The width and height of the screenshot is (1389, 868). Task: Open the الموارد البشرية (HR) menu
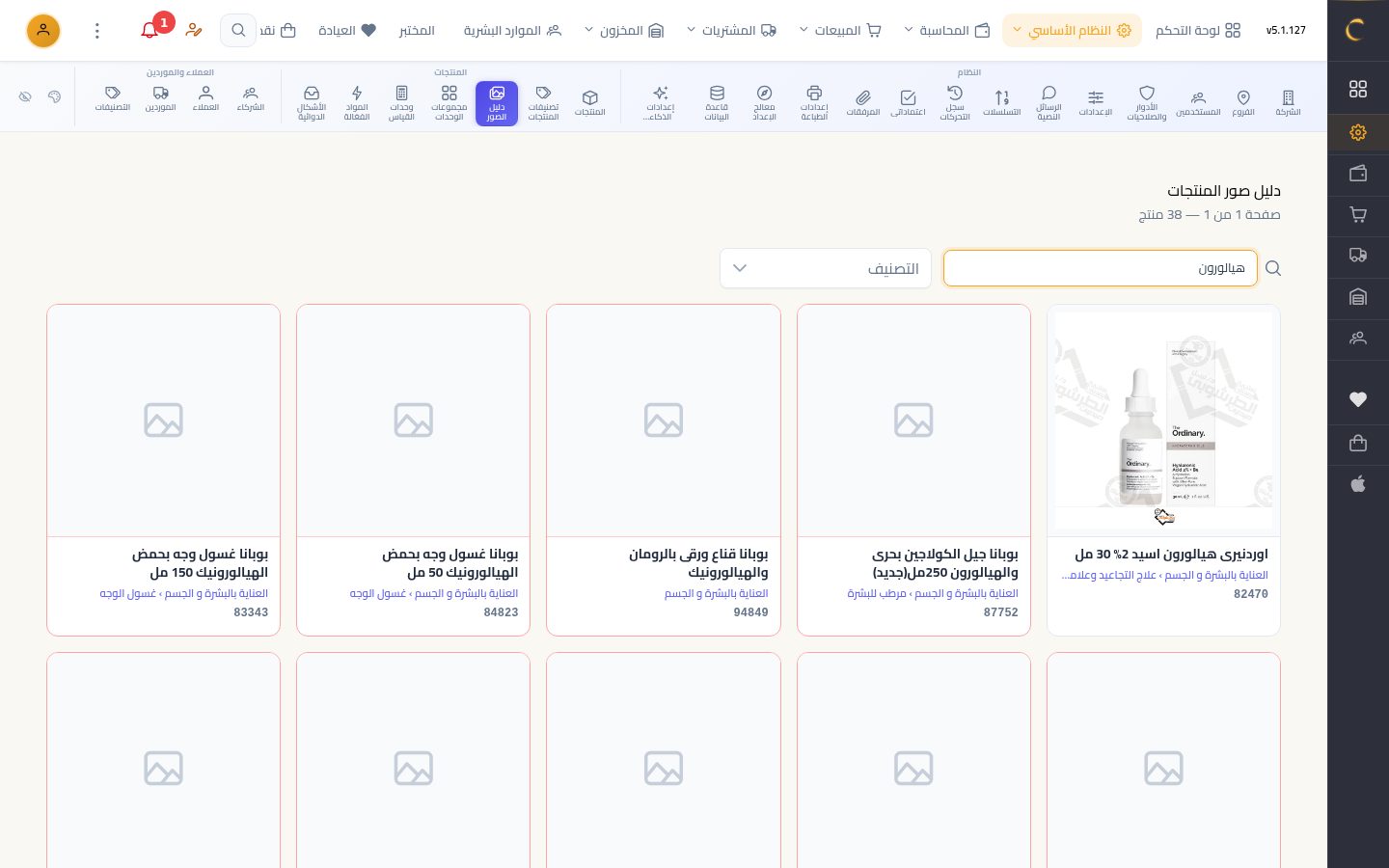[x=512, y=31]
